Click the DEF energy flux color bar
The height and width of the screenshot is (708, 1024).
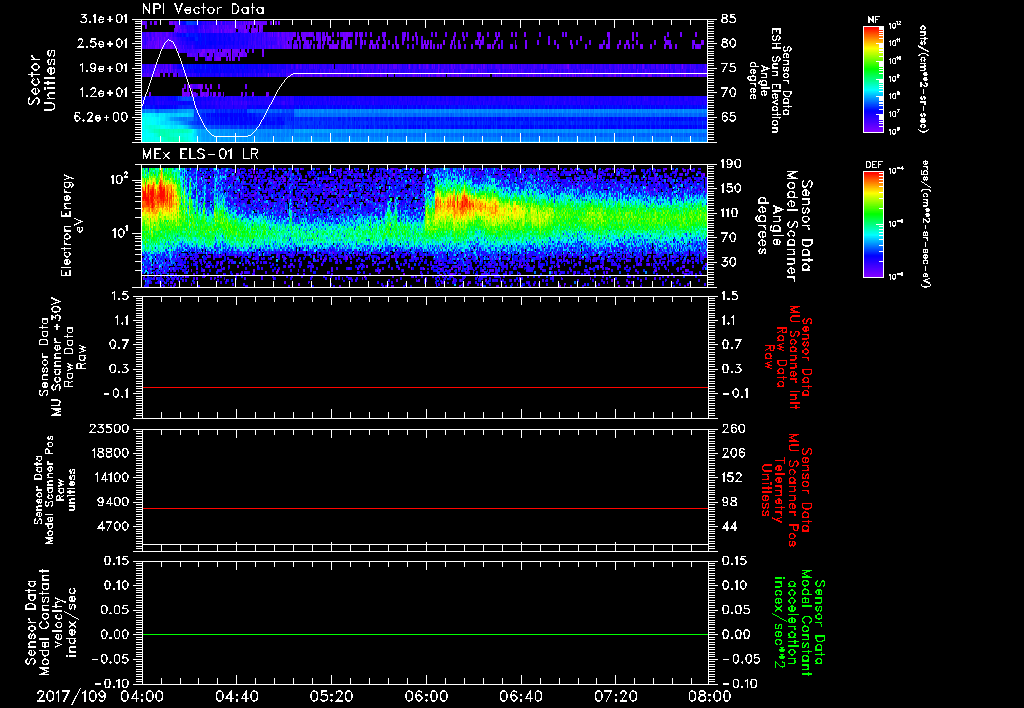[874, 224]
